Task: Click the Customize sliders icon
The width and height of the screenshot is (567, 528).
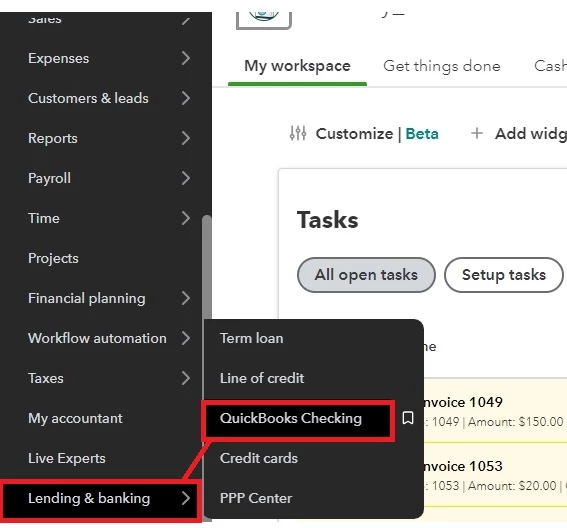Action: (298, 133)
